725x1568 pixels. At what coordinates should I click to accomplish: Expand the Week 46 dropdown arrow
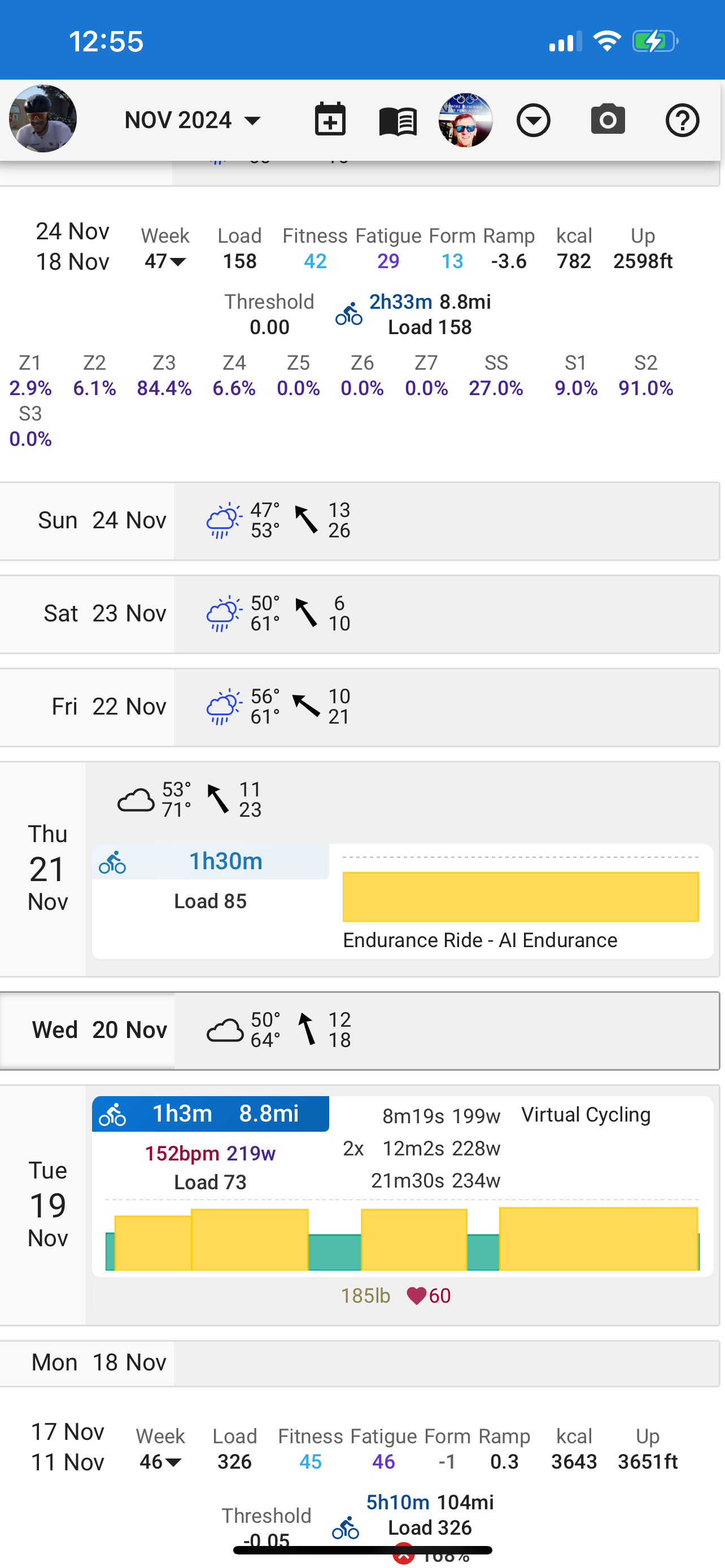[x=173, y=1462]
